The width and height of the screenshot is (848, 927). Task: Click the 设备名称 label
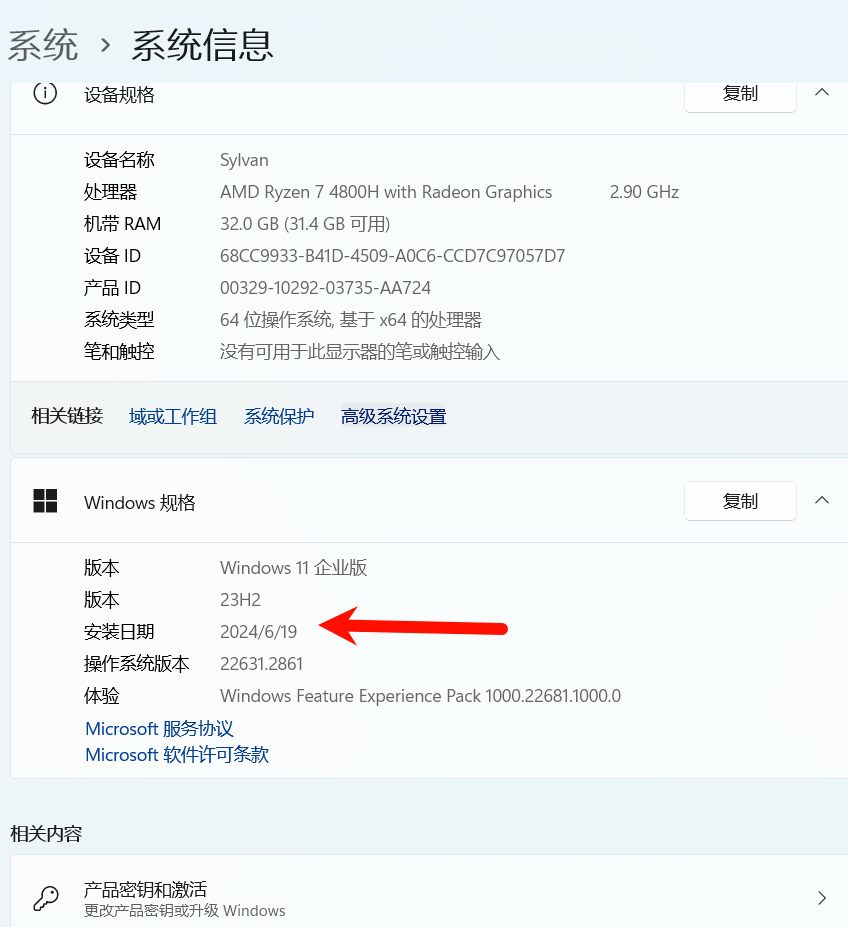coord(119,160)
